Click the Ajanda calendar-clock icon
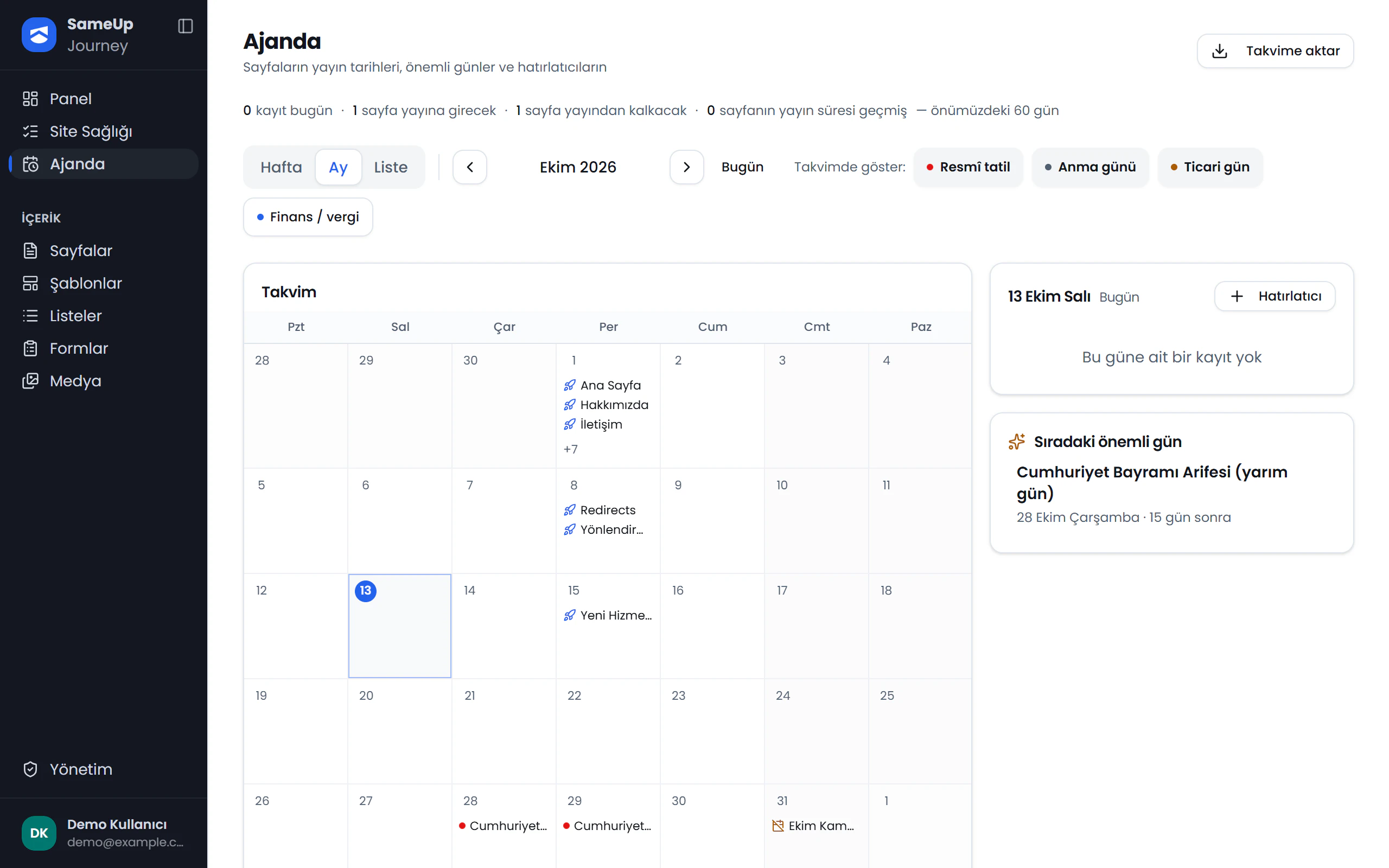Image resolution: width=1389 pixels, height=868 pixels. pyautogui.click(x=30, y=164)
